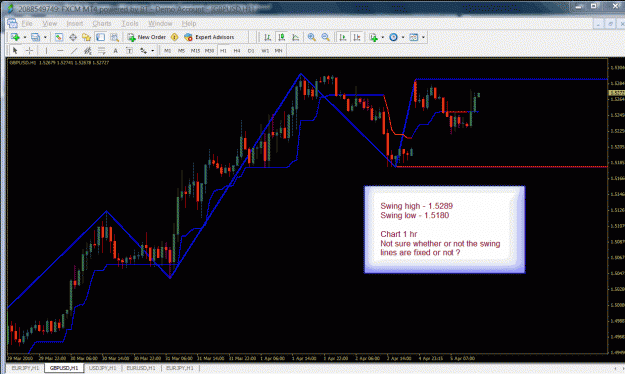Image resolution: width=625 pixels, height=374 pixels.
Task: Switch to the GBPUSD,H1 chart tab
Action: tap(64, 368)
